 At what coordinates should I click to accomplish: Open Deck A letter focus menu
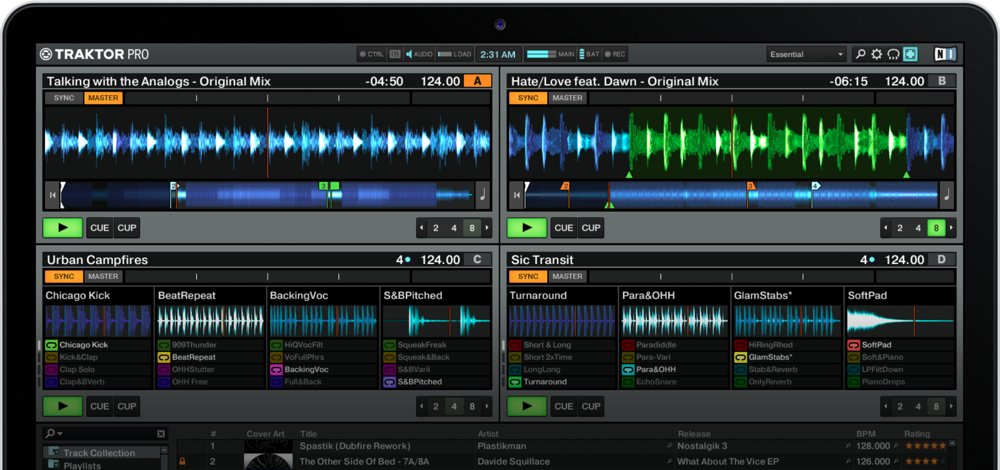tap(478, 81)
